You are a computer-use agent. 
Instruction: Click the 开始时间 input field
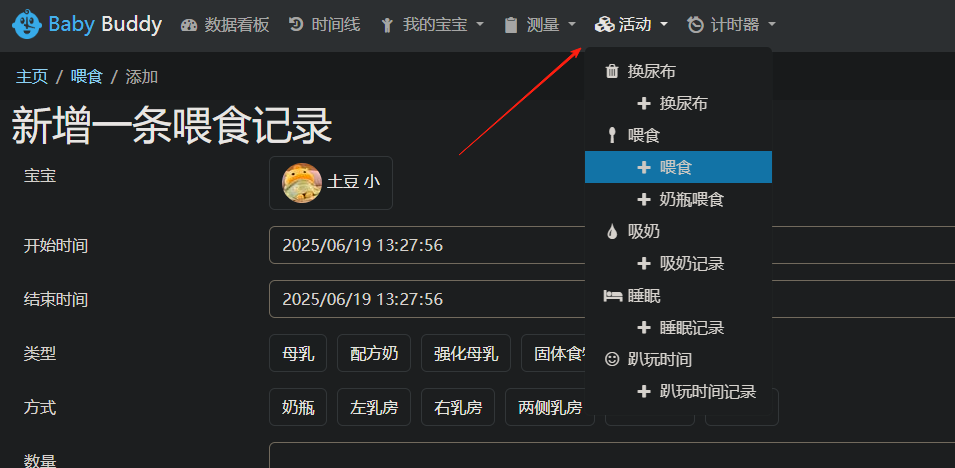pos(612,245)
